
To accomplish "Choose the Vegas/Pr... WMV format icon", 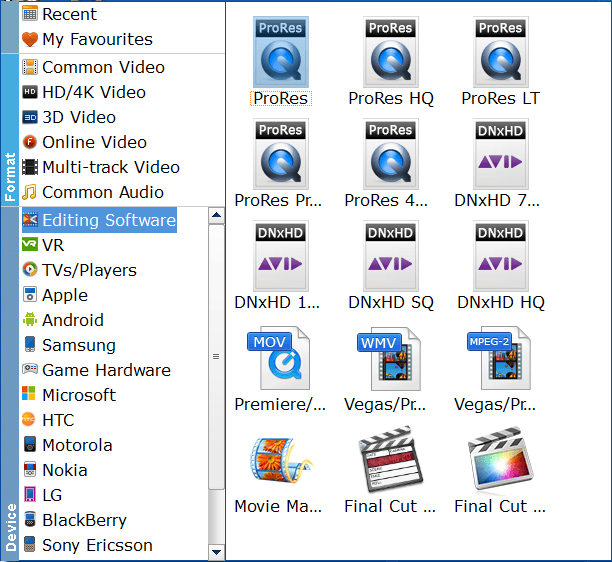I will (x=389, y=359).
